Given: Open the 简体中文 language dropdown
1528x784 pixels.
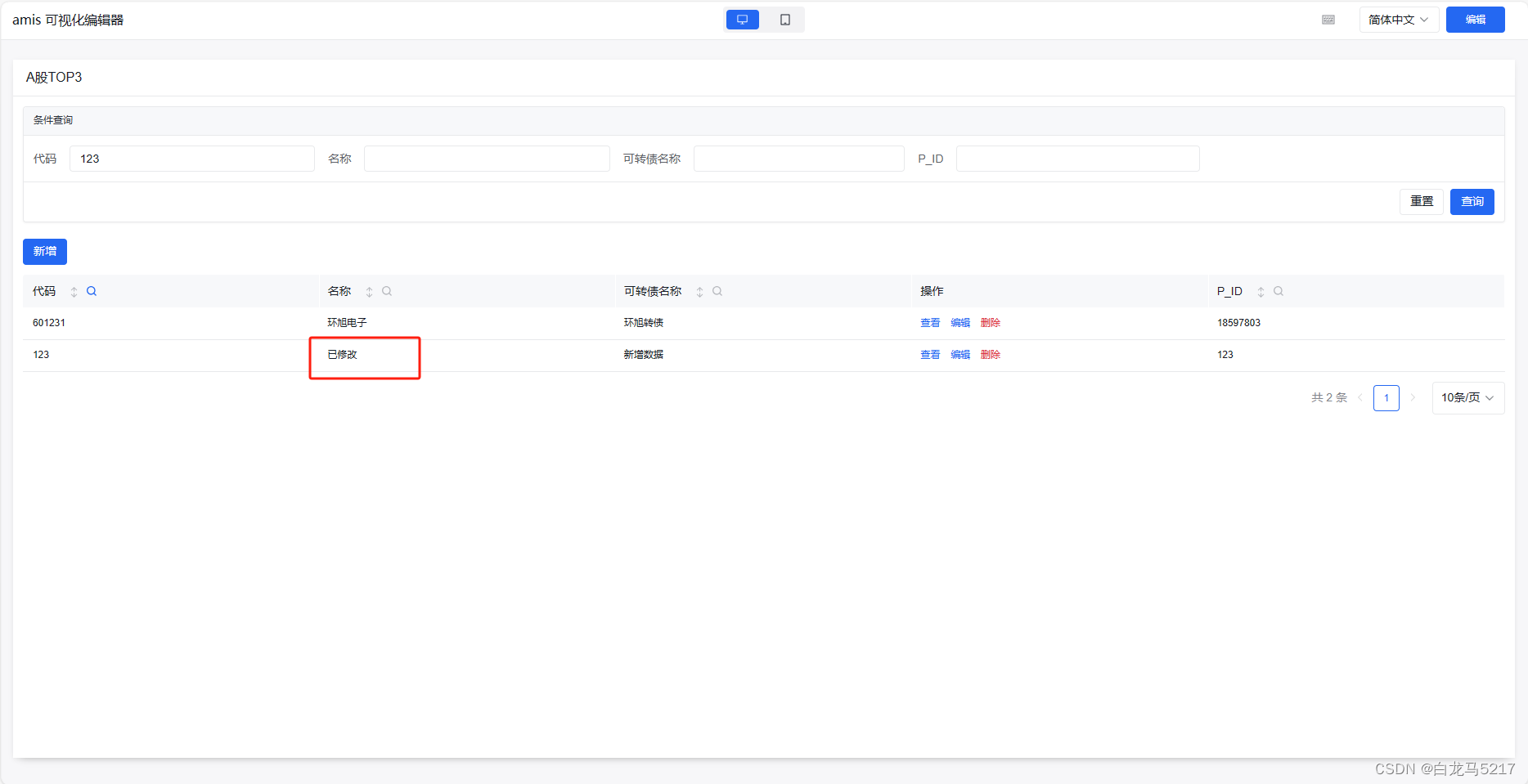Looking at the screenshot, I should [x=1399, y=20].
